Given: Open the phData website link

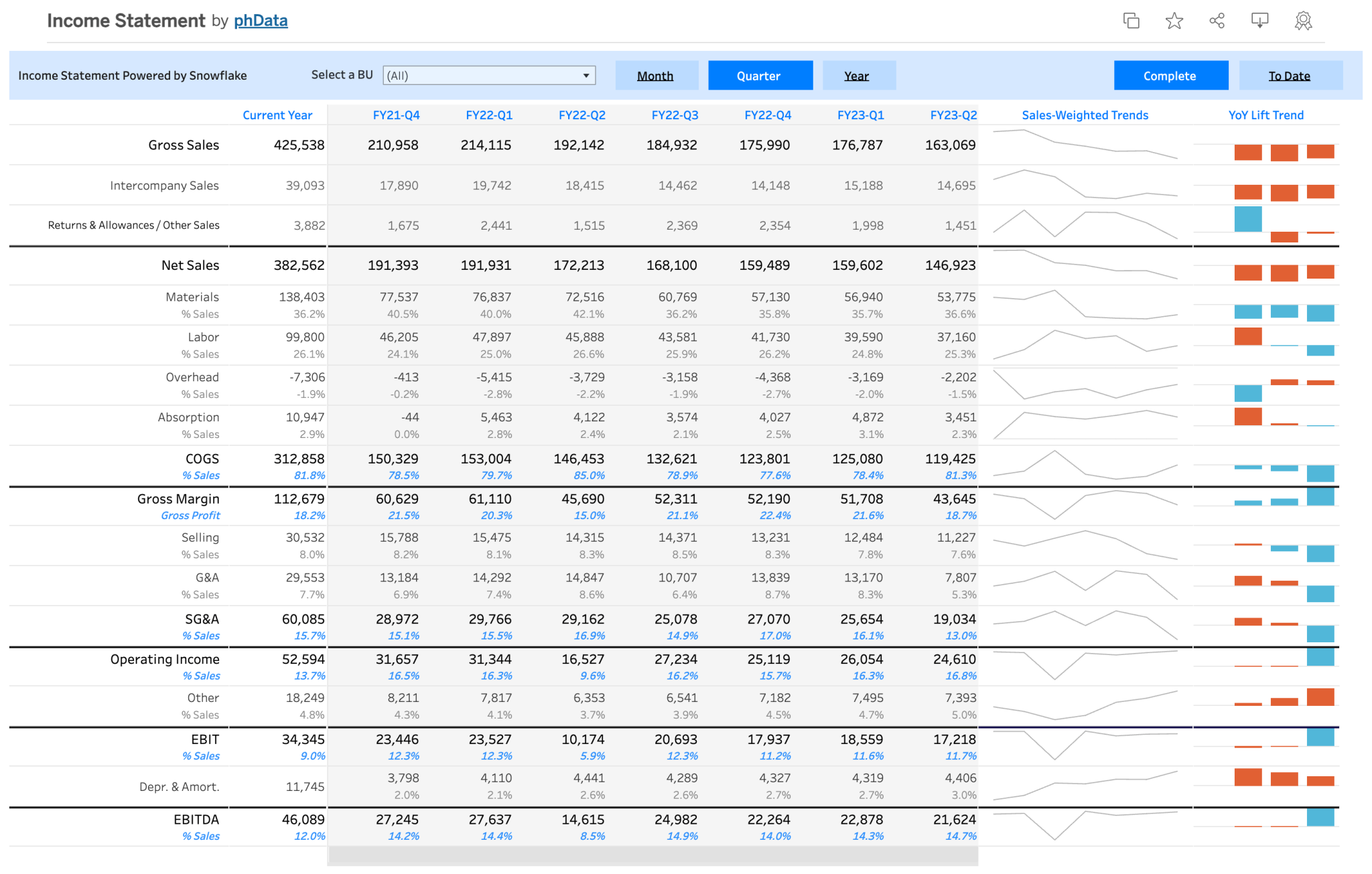Looking at the screenshot, I should coord(260,20).
